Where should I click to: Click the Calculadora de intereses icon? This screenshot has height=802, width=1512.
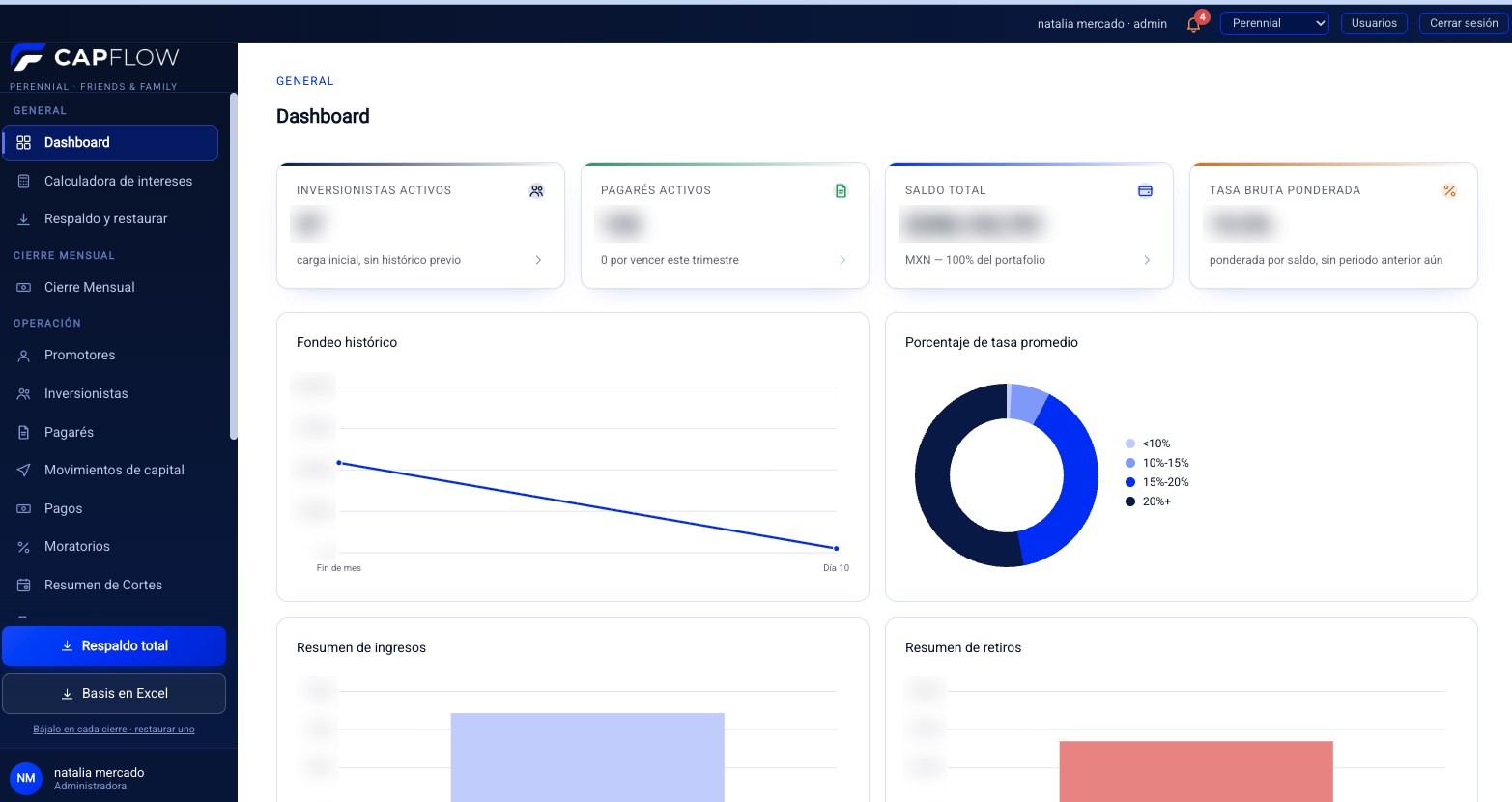24,182
